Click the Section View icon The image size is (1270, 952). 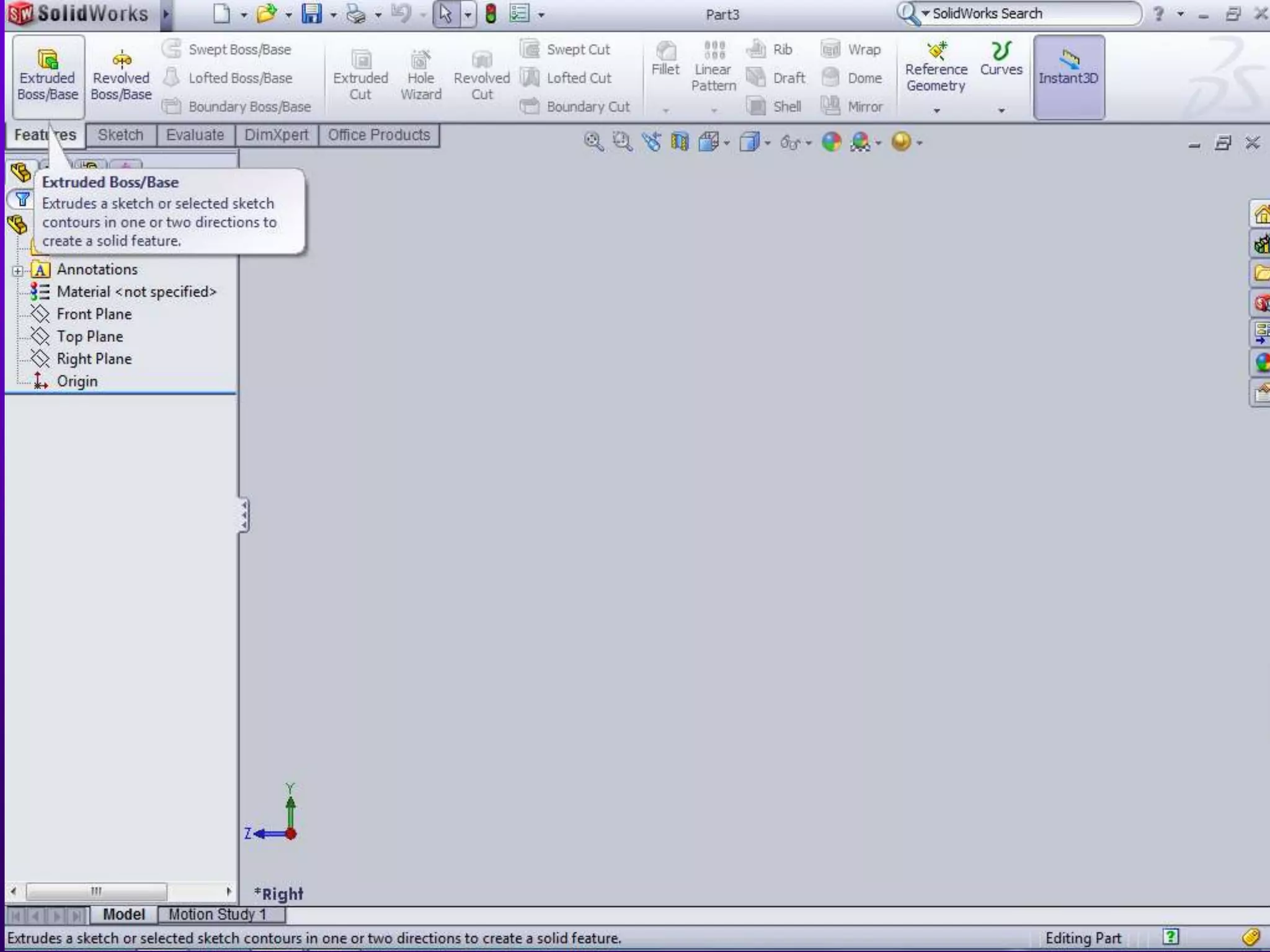(x=680, y=142)
